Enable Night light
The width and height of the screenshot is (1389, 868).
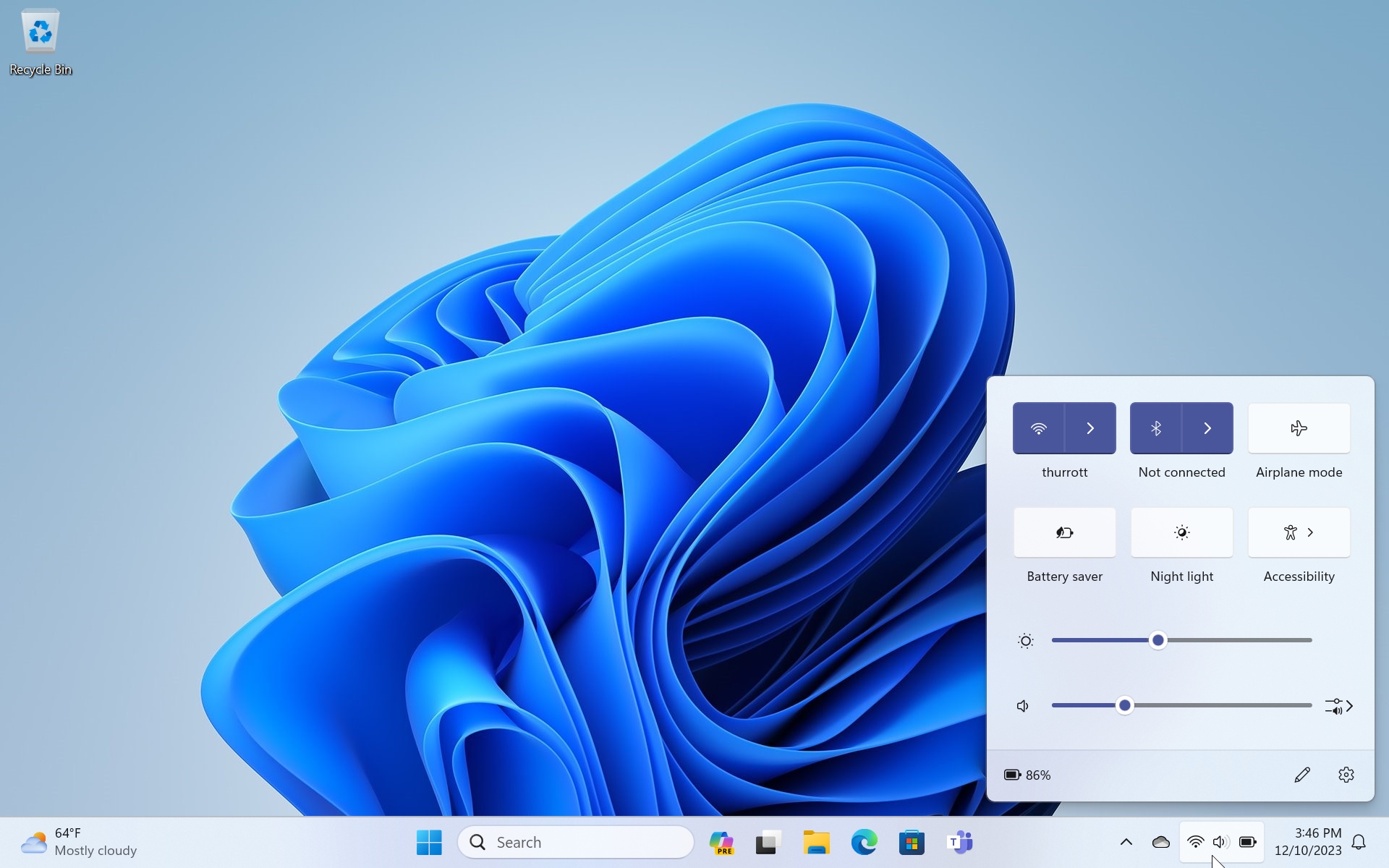click(1181, 532)
